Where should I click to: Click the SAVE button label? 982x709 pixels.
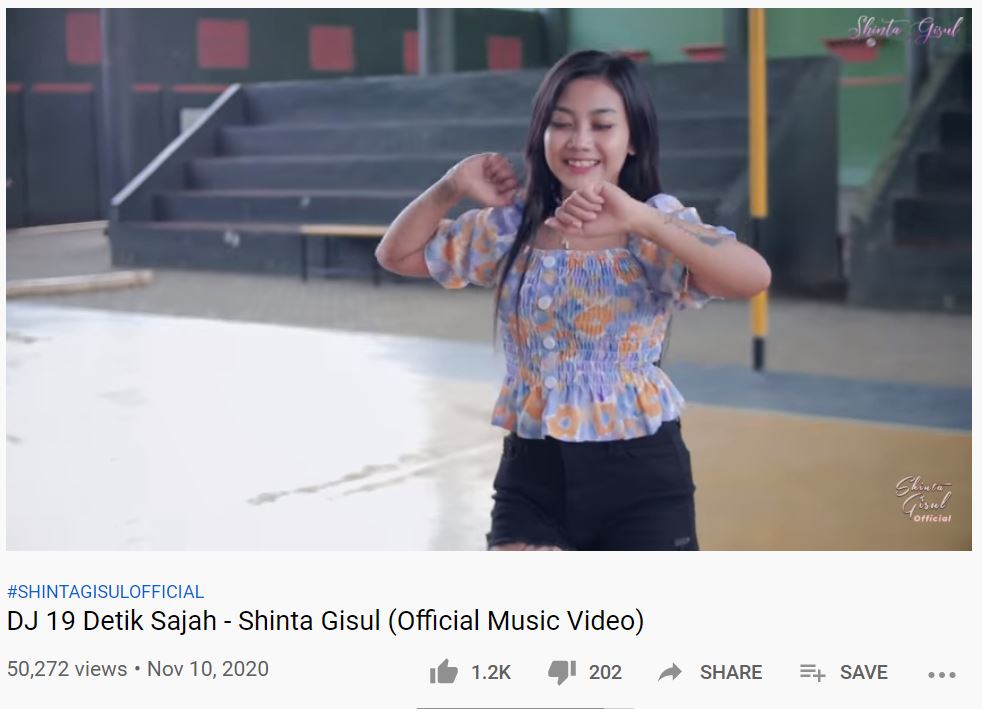[864, 673]
